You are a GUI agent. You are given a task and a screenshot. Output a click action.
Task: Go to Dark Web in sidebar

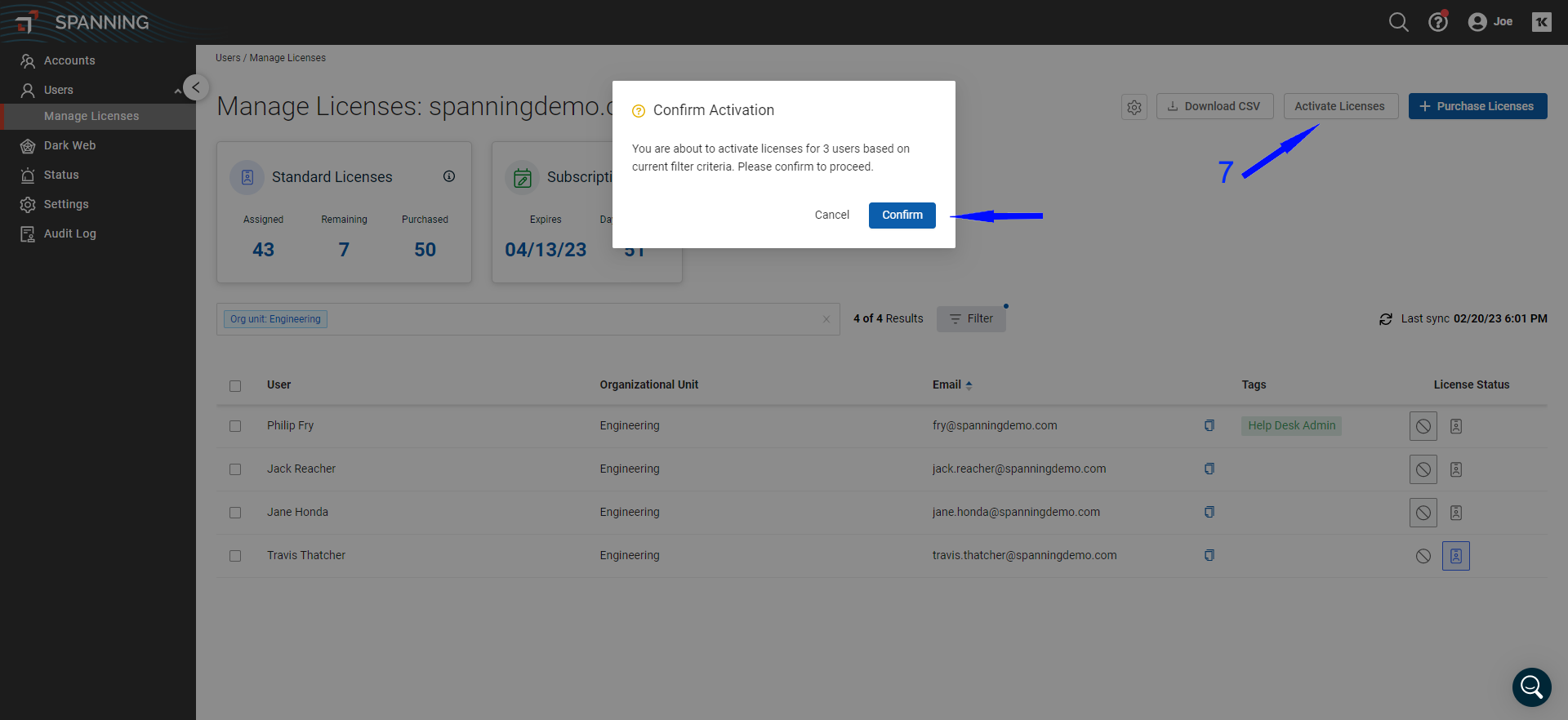69,145
